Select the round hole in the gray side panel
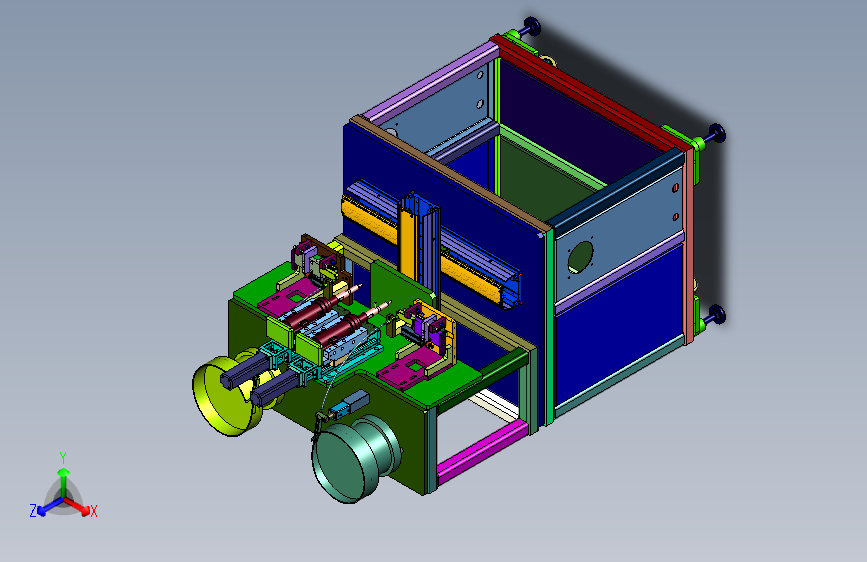Viewport: 867px width, 562px height. point(580,257)
